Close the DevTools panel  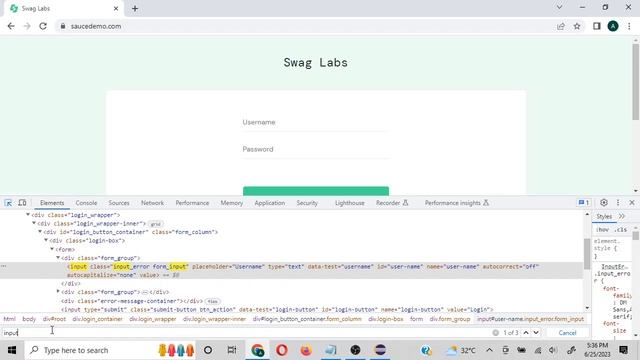[632, 203]
